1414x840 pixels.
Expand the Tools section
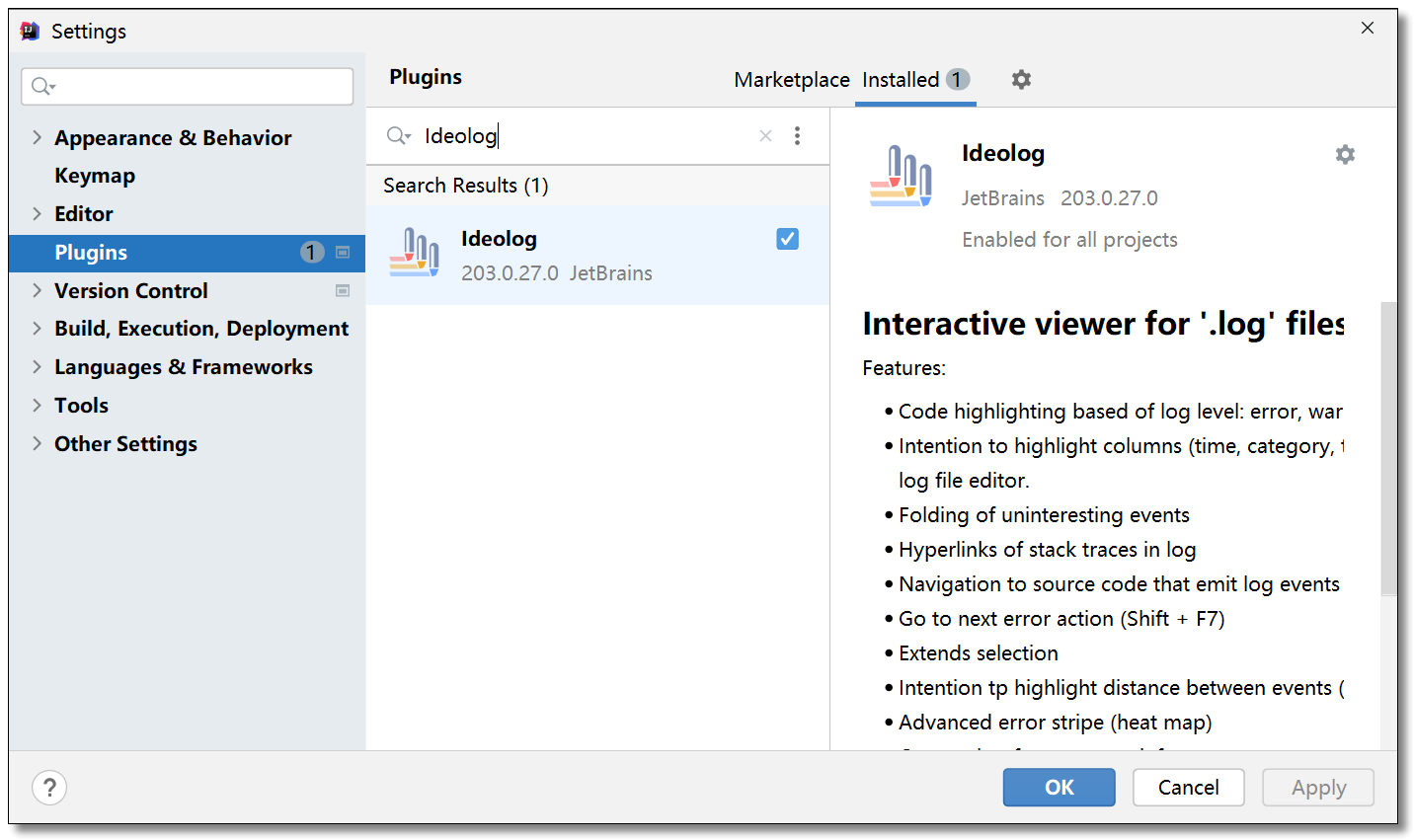click(x=37, y=405)
